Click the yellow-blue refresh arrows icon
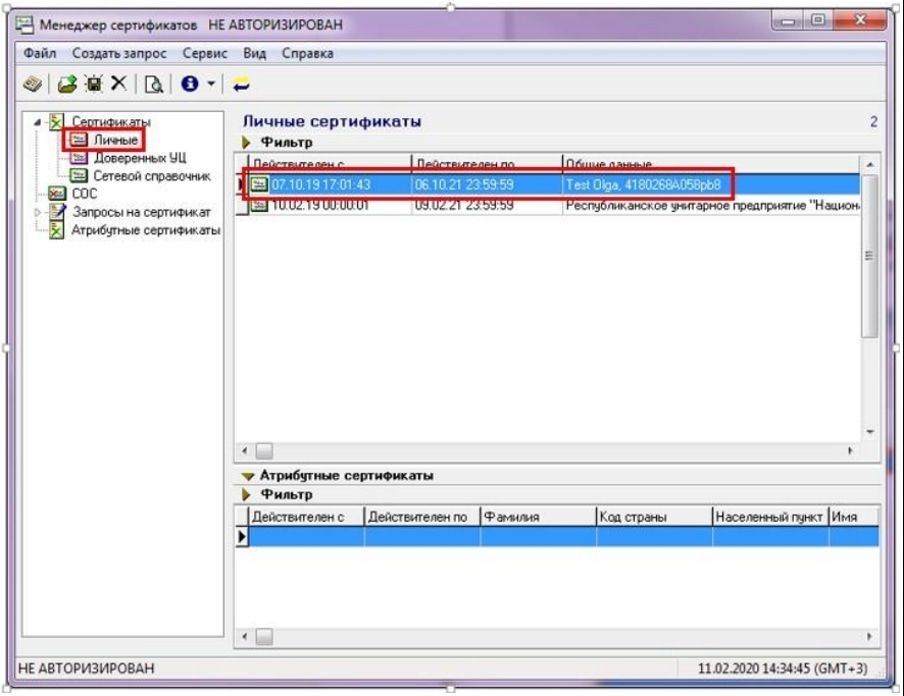Viewport: 904px width, 696px height. 241,85
